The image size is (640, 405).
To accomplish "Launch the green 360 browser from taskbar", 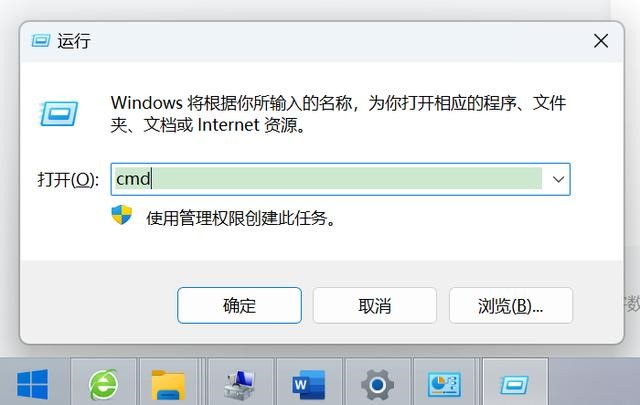I will click(103, 384).
